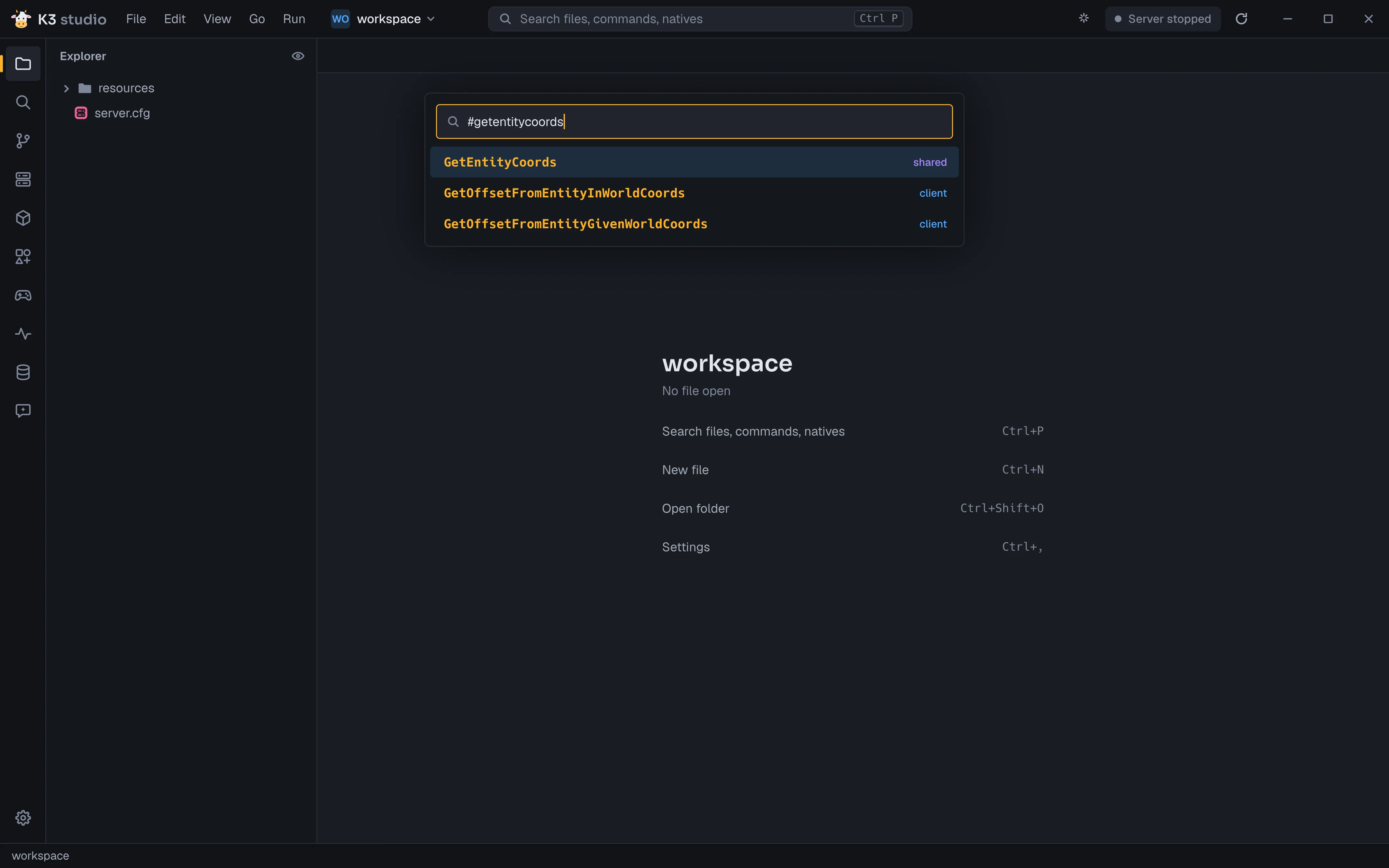This screenshot has height=868, width=1389.
Task: Open the workspace switcher dropdown
Action: coord(383,19)
